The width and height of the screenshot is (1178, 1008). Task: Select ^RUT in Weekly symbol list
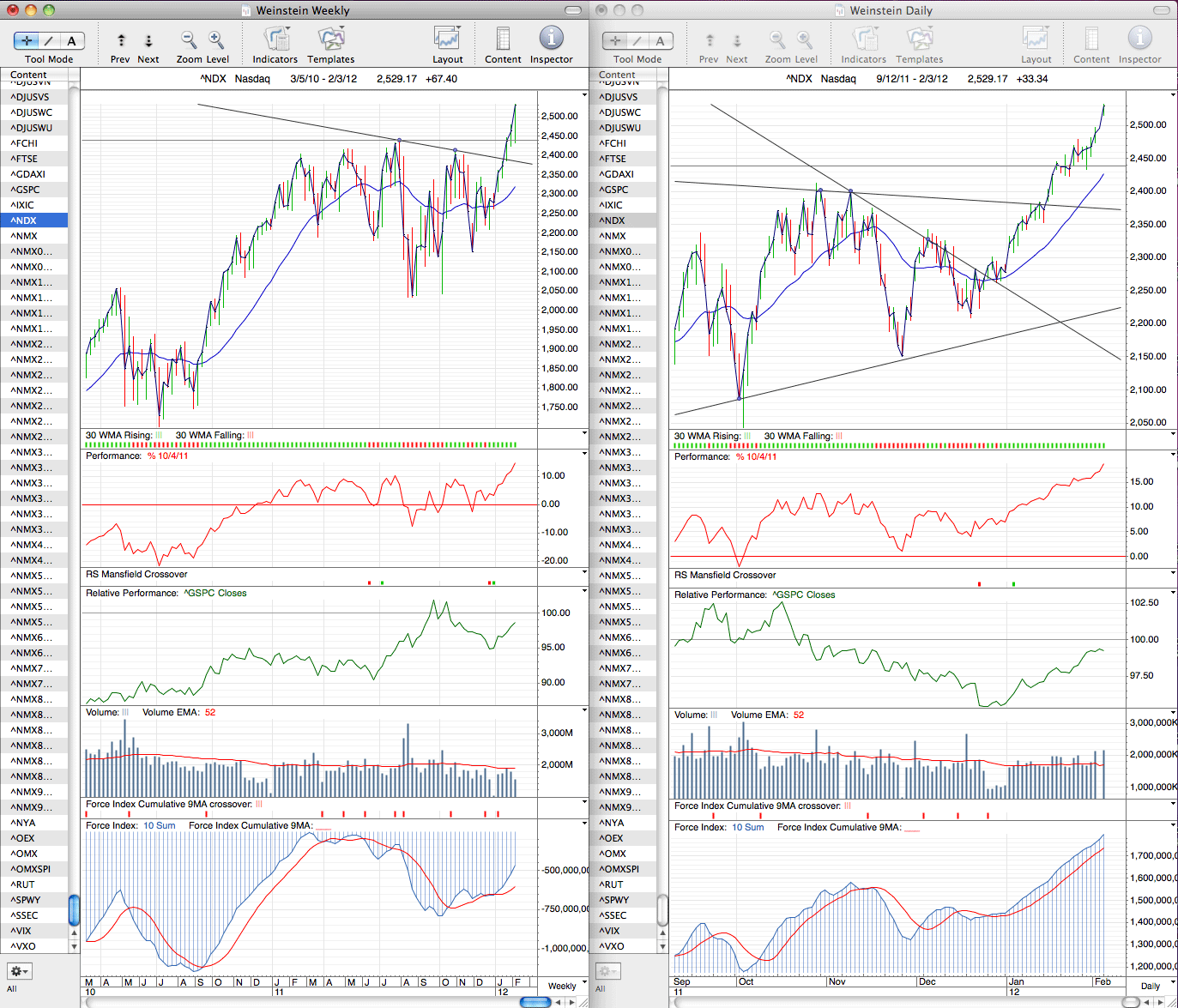(34, 884)
